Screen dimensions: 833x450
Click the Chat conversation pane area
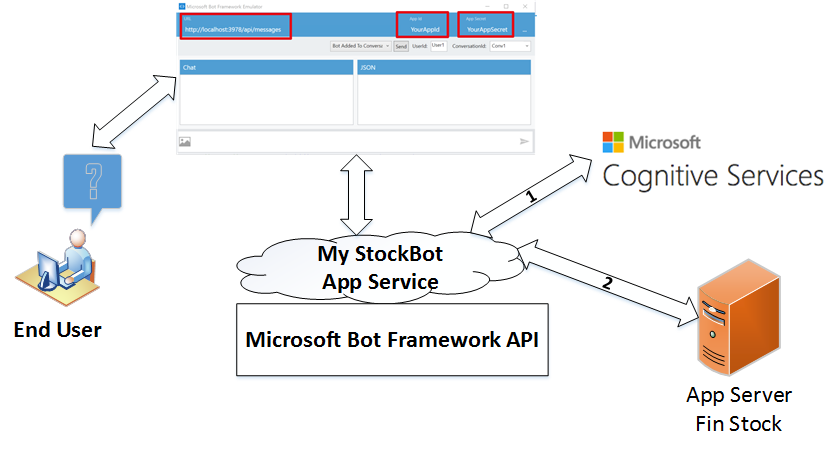pyautogui.click(x=267, y=99)
